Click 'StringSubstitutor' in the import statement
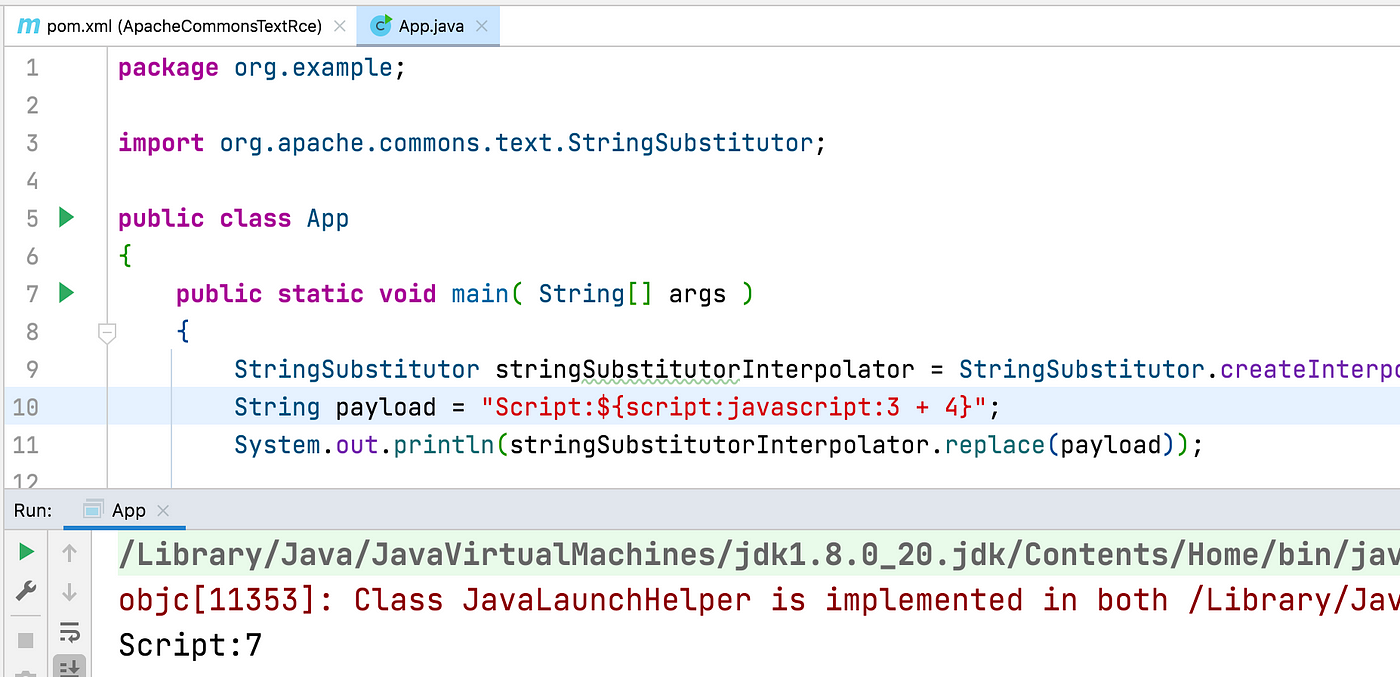The image size is (1400, 677). coord(691,143)
